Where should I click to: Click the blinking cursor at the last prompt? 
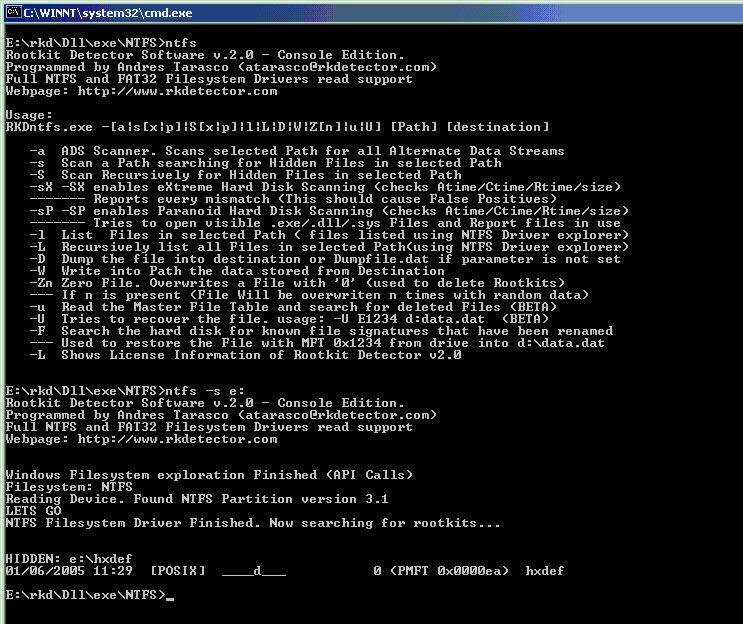[170, 596]
